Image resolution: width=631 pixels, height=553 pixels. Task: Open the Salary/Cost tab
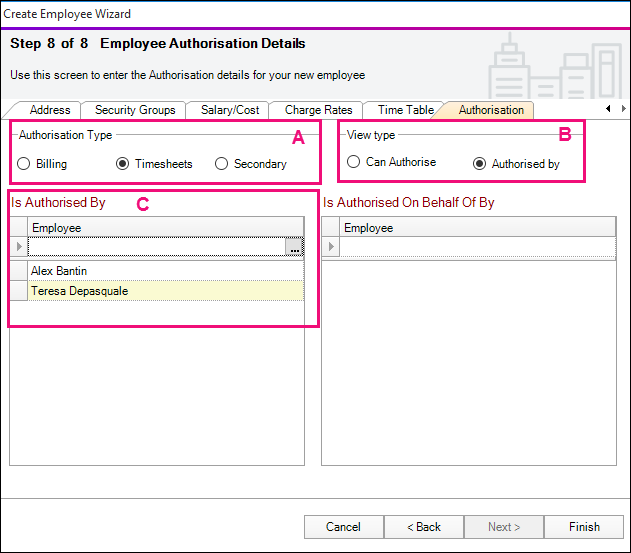(x=229, y=110)
